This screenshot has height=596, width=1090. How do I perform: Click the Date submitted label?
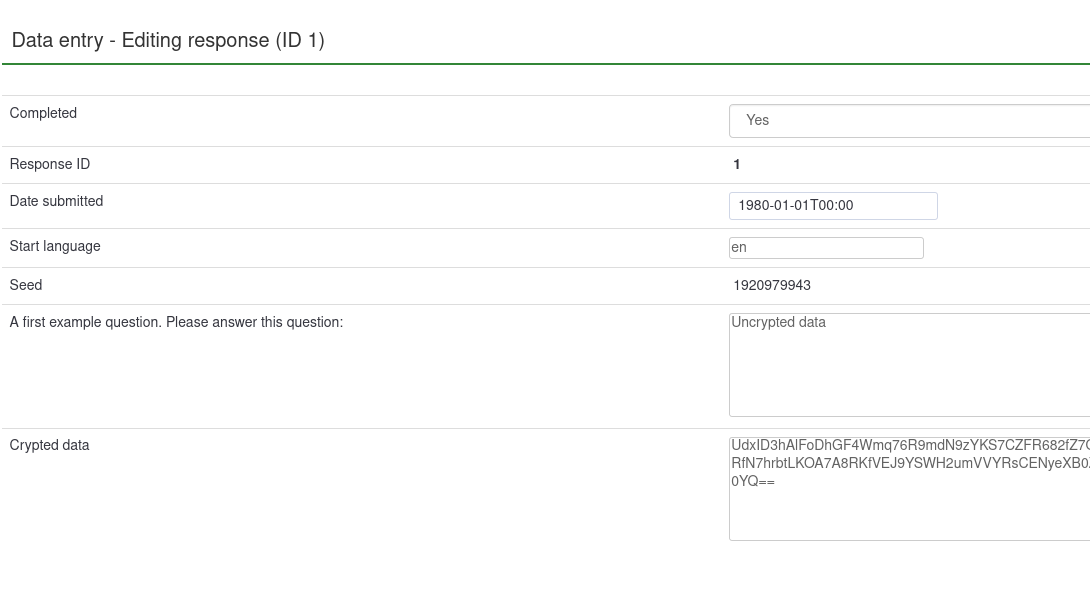(x=56, y=202)
